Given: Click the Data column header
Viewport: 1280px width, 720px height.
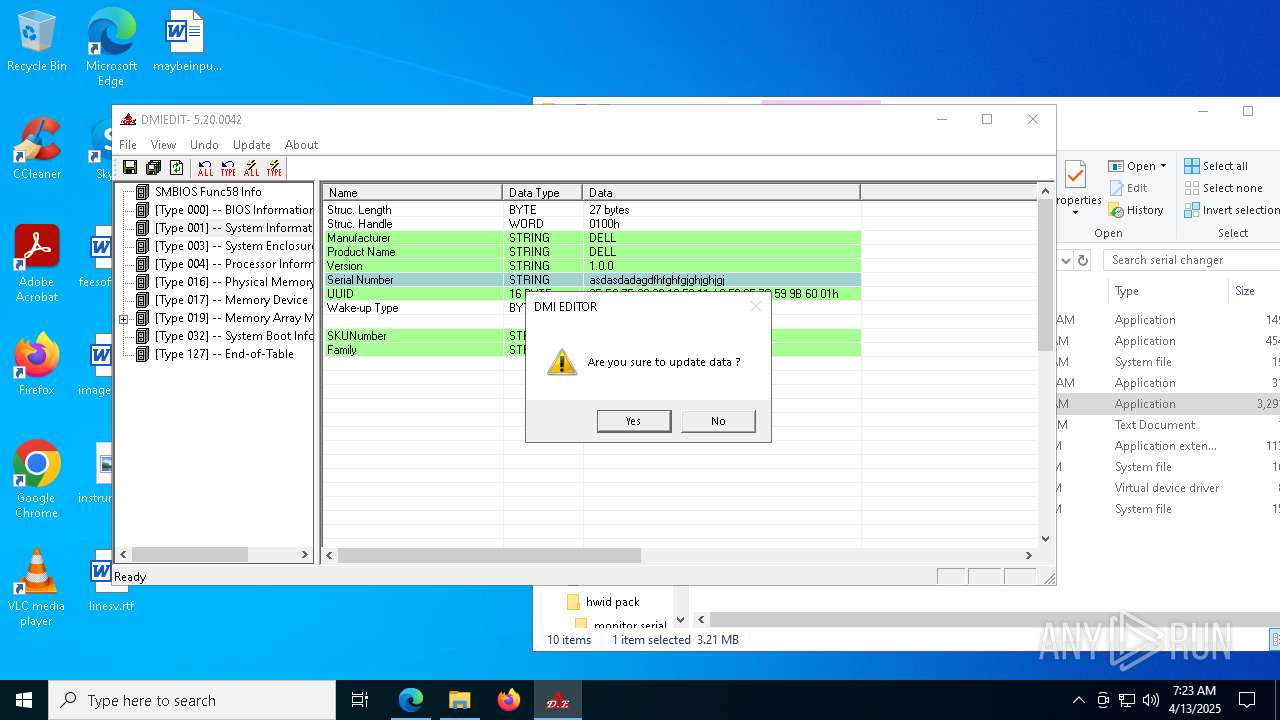Looking at the screenshot, I should (x=721, y=192).
